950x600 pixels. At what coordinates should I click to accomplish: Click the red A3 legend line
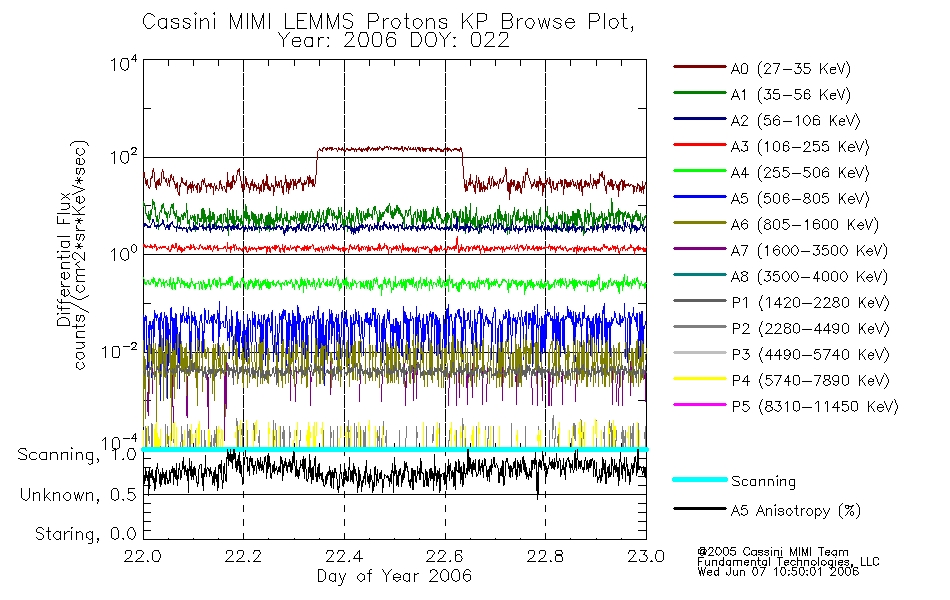tap(700, 145)
